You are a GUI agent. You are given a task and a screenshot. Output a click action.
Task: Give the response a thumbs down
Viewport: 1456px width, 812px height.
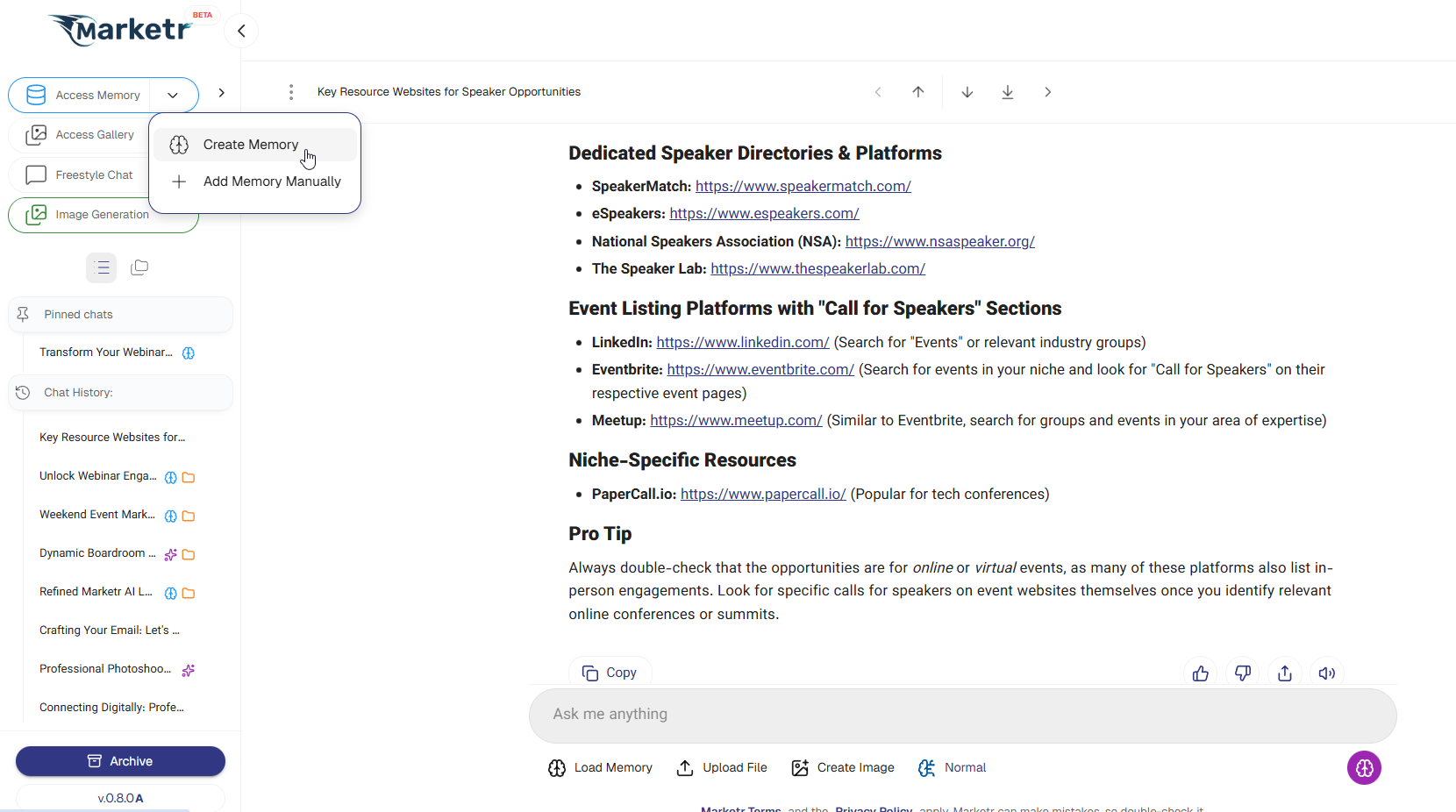pyautogui.click(x=1243, y=673)
